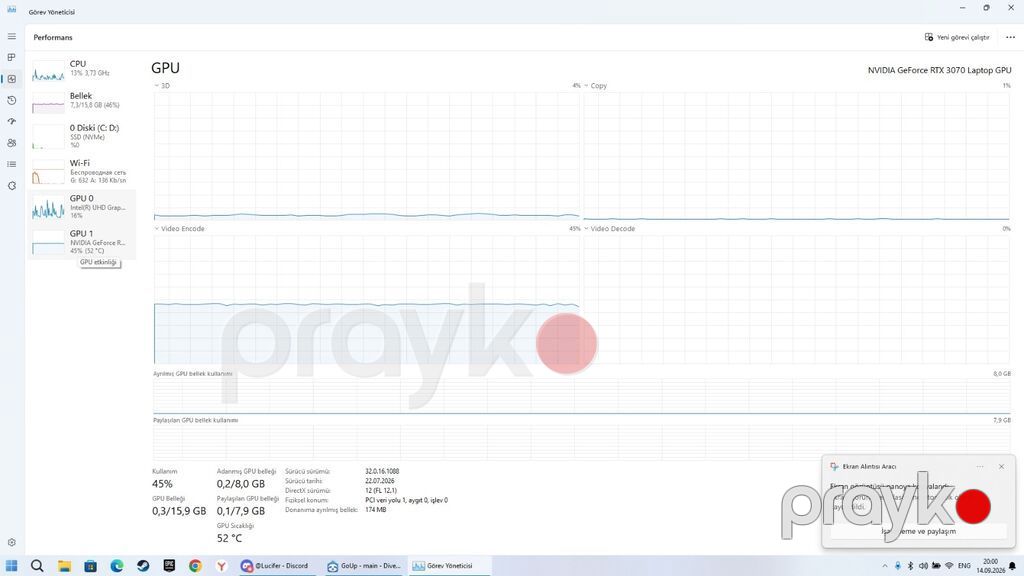Run new task via Yeni görevi çalıştır
The height and width of the screenshot is (576, 1024).
957,37
